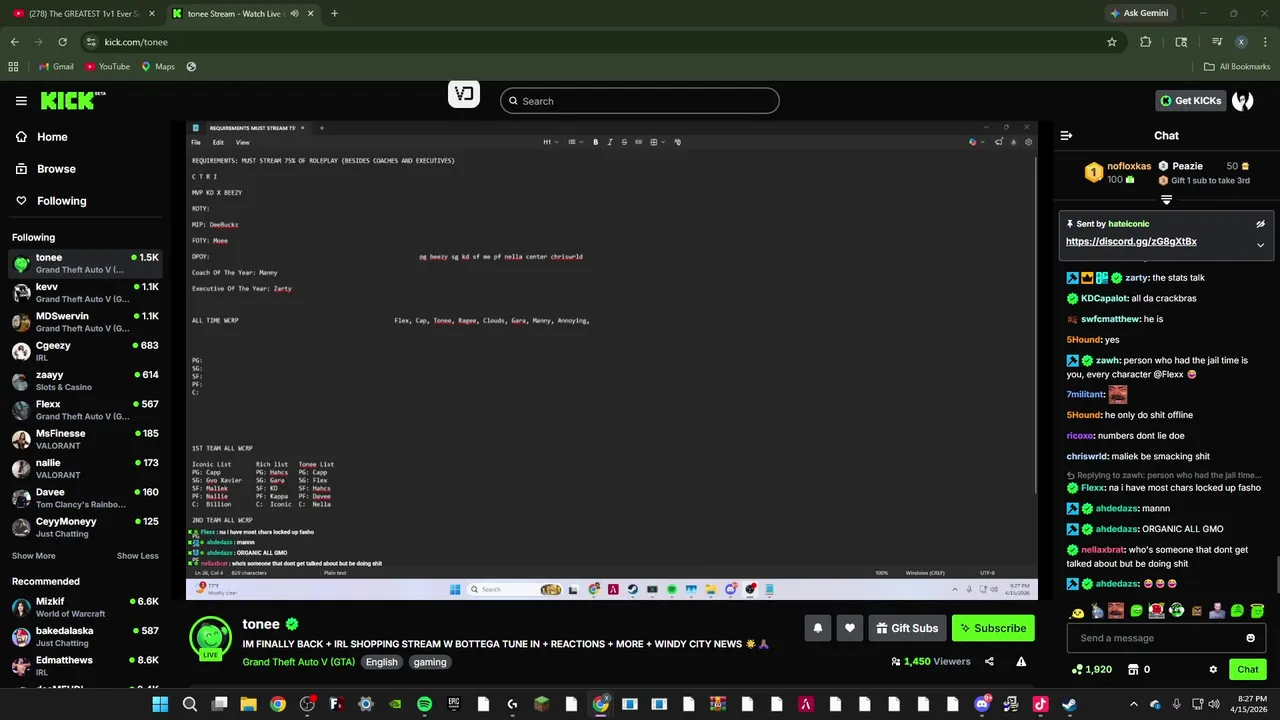Open Steam from the taskbar
Screen dimensions: 1280x720
click(1069, 704)
